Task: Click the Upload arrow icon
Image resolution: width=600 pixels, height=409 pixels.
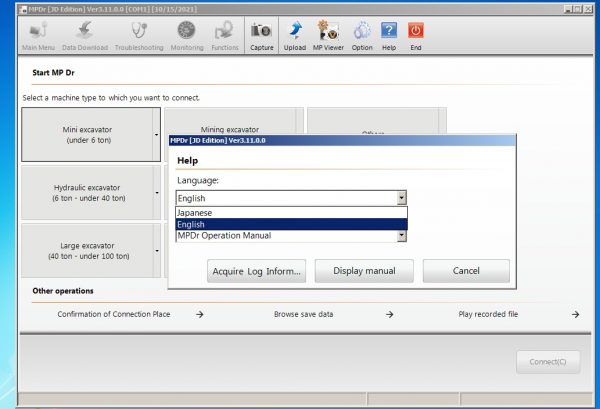Action: point(295,36)
